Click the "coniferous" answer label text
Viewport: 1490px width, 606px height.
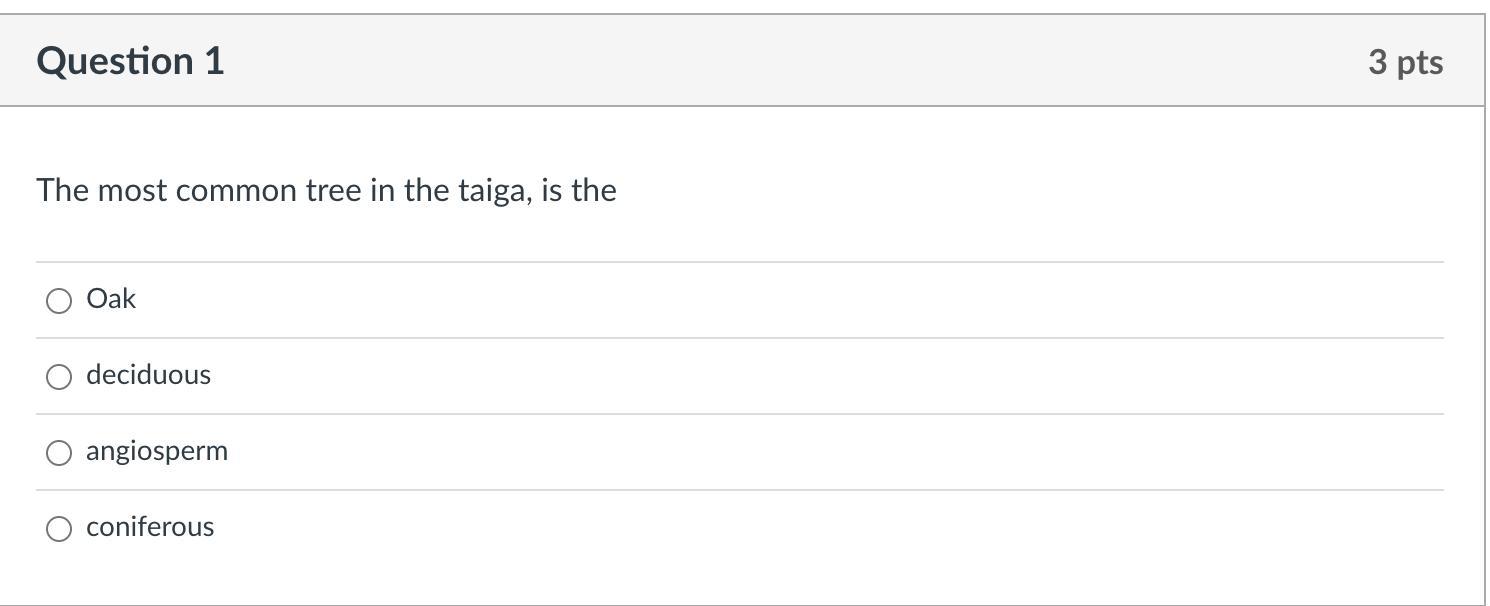tap(150, 527)
